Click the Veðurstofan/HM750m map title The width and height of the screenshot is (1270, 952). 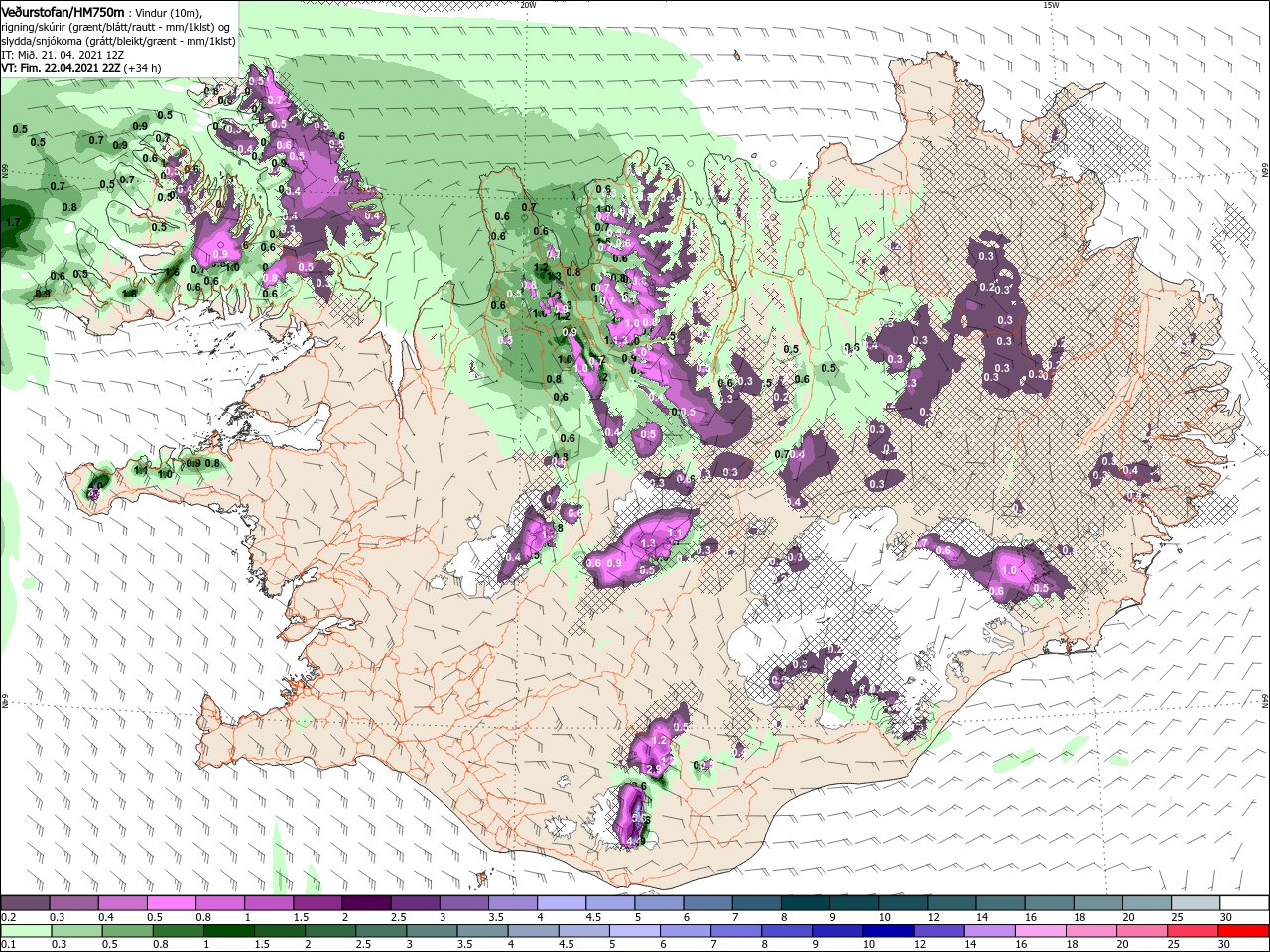pyautogui.click(x=63, y=12)
